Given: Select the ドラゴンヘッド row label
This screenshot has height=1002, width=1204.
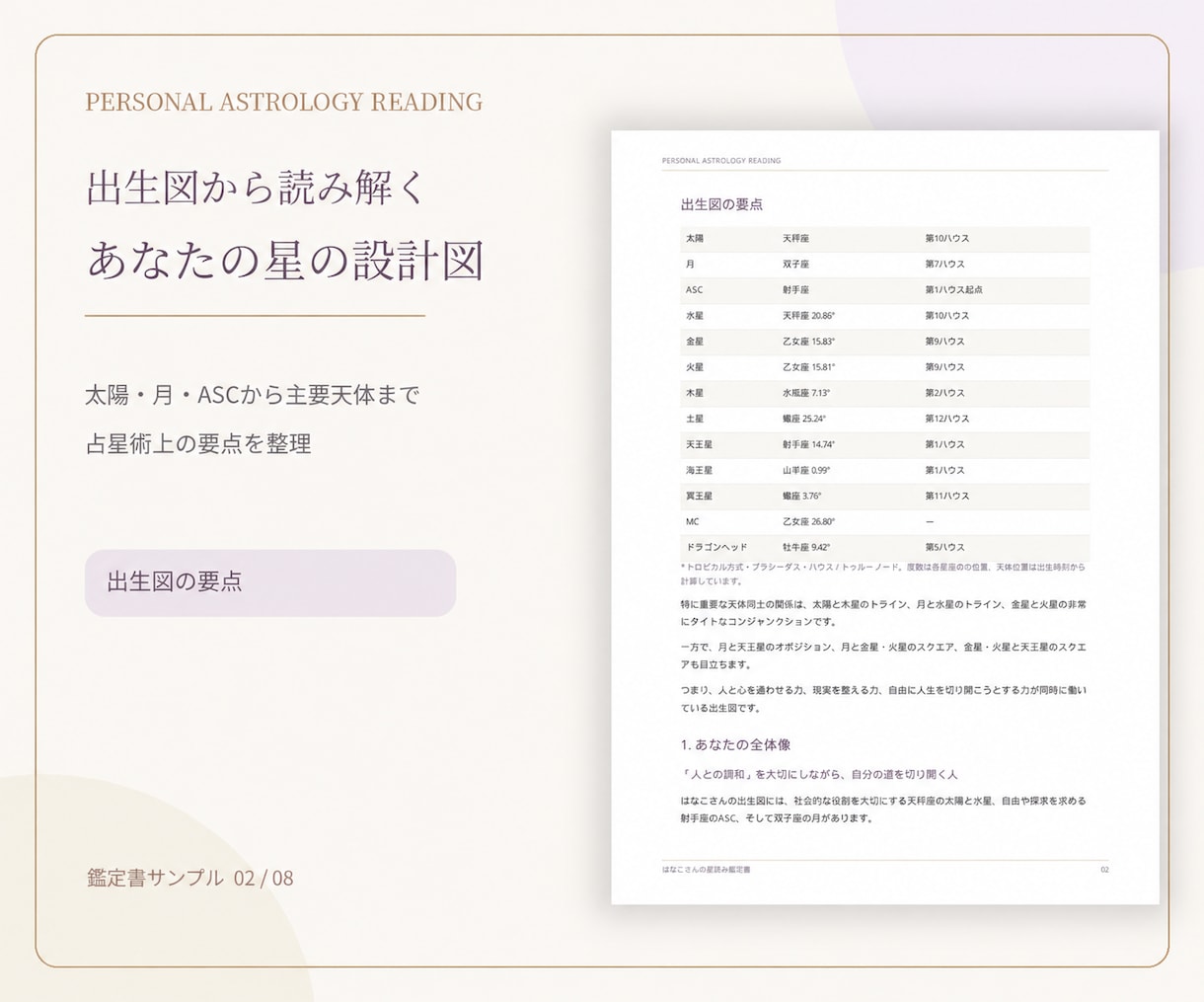Looking at the screenshot, I should click(716, 547).
